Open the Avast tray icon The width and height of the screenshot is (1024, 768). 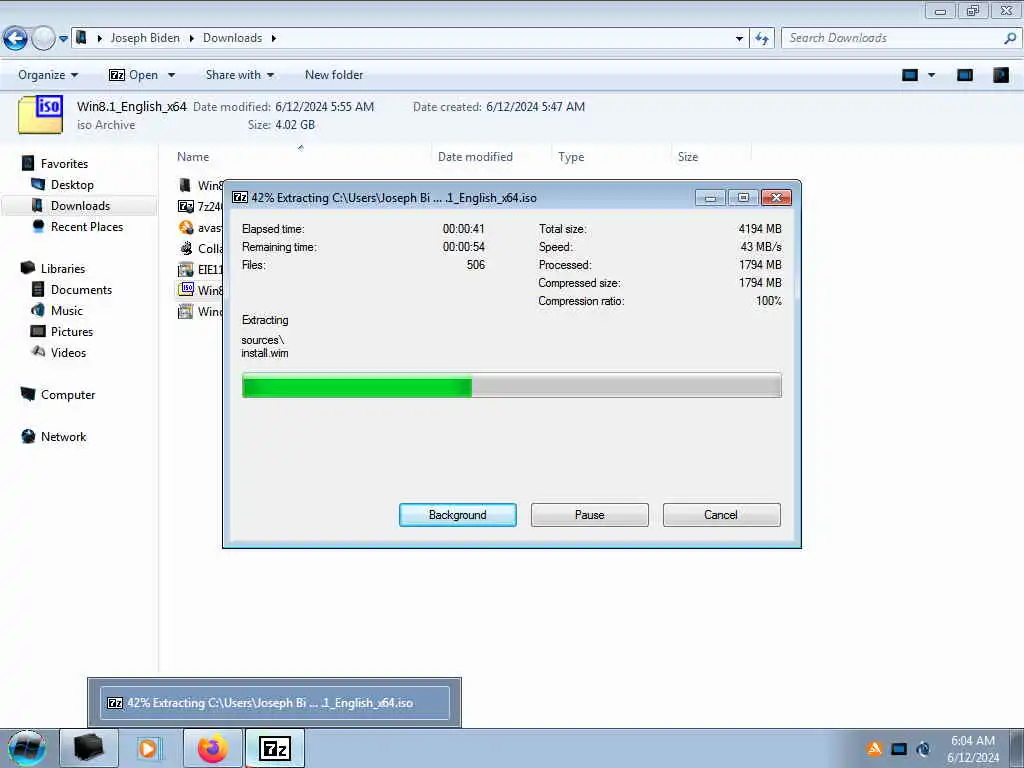click(x=874, y=749)
